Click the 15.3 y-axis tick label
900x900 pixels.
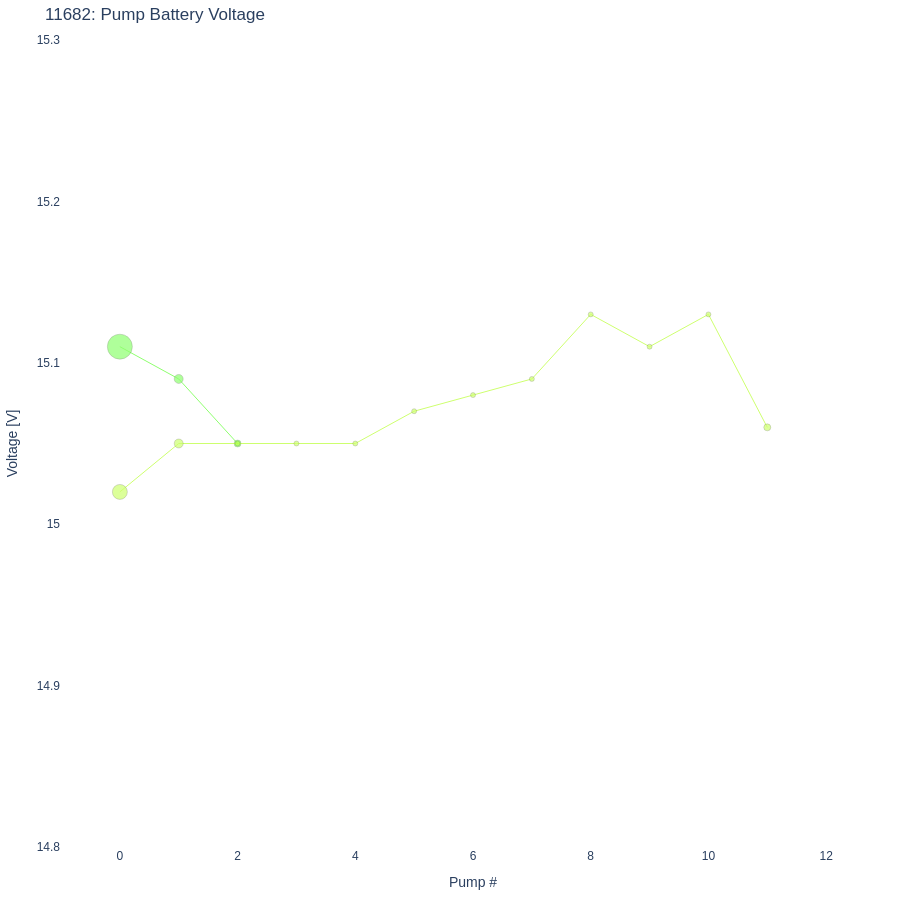point(48,40)
